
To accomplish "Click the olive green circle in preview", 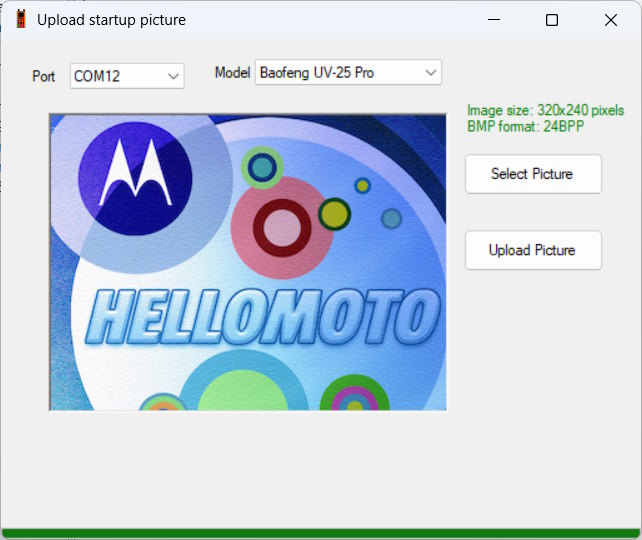I will pos(334,214).
